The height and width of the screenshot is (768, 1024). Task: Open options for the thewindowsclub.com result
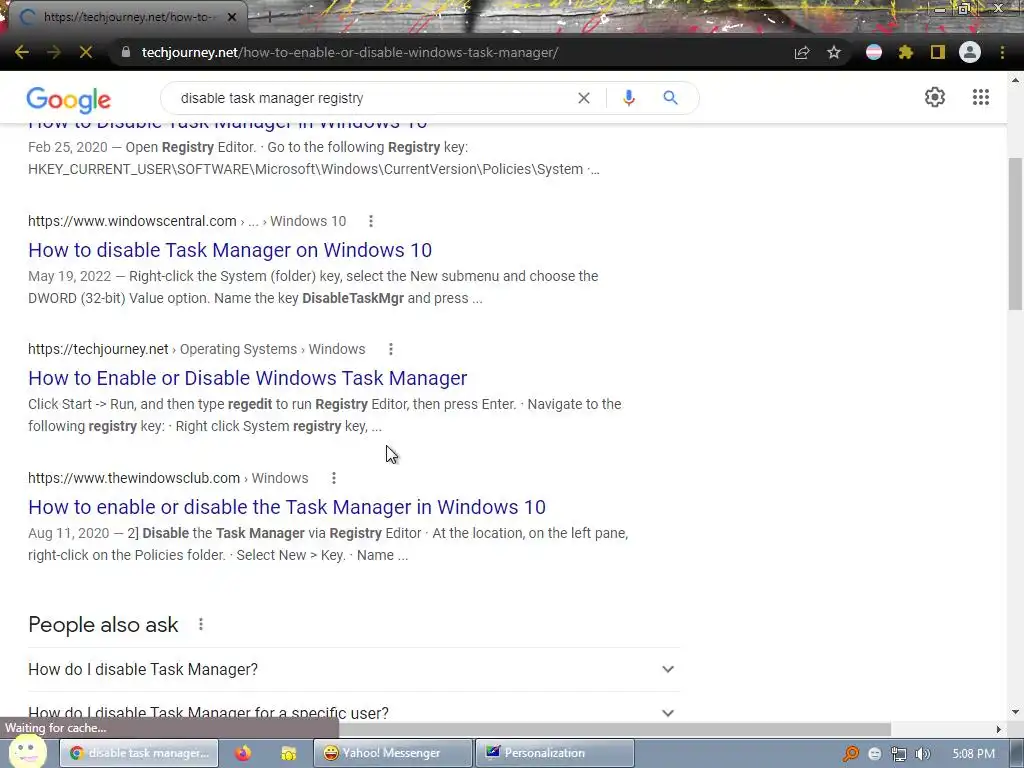334,478
